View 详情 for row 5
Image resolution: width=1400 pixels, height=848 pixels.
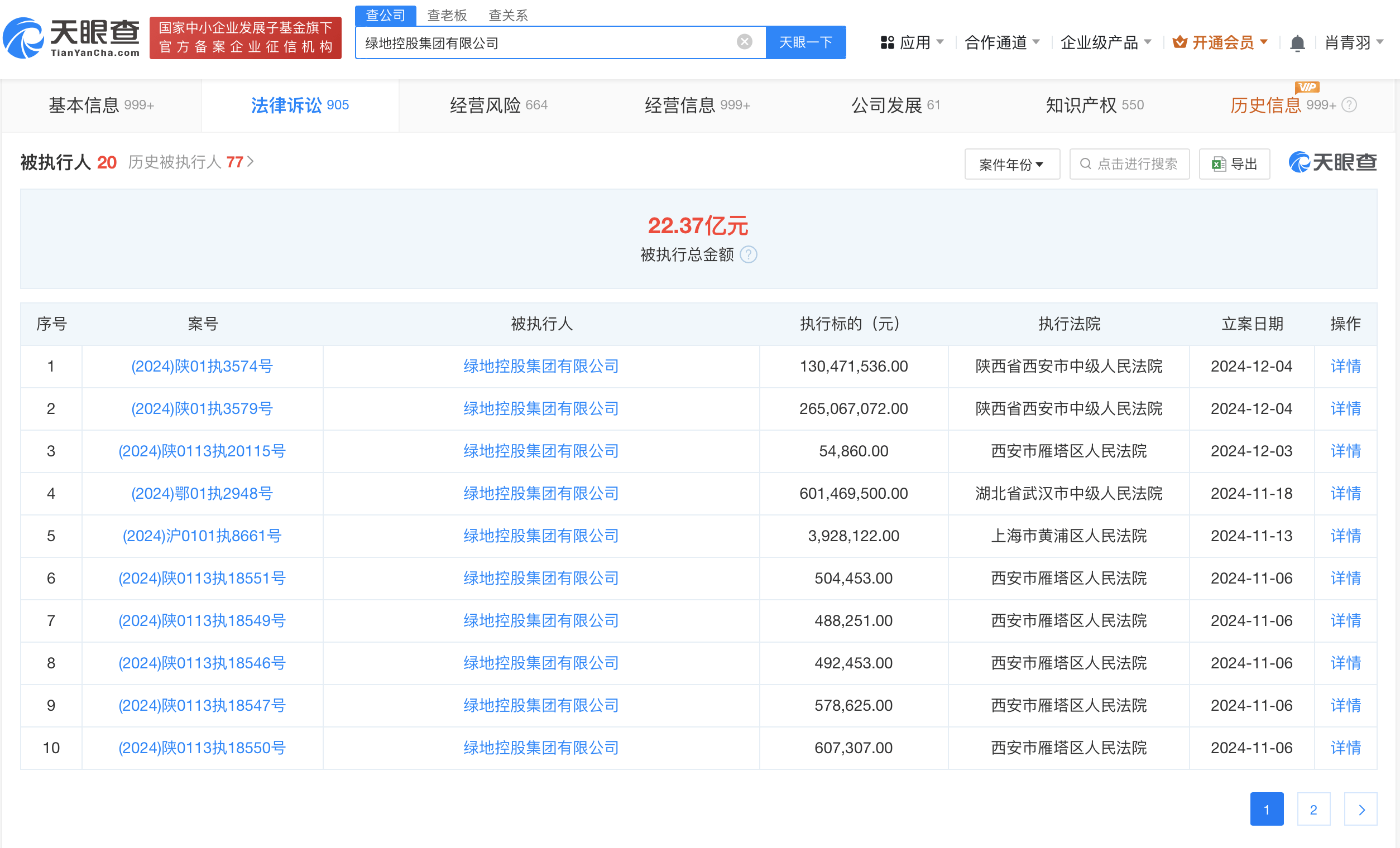click(1345, 536)
